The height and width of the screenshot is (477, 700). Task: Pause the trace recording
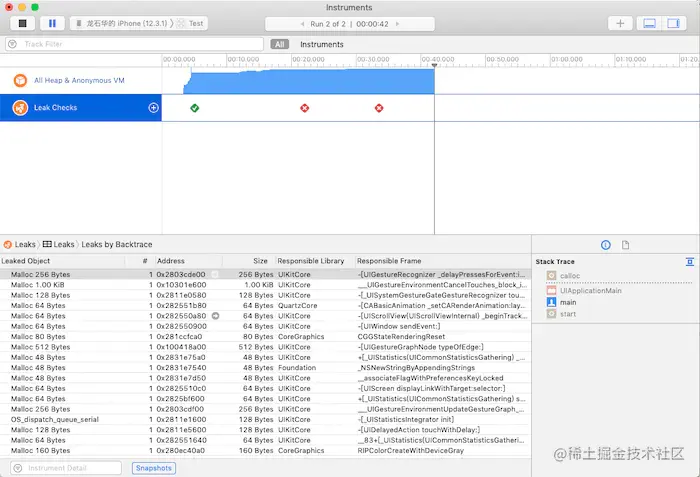click(52, 23)
